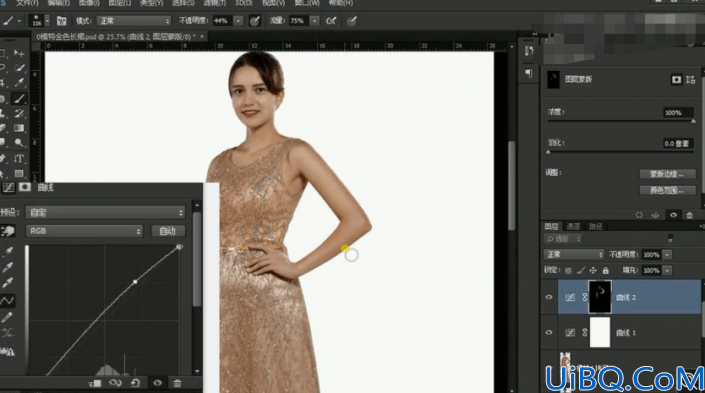This screenshot has height=393, width=705.
Task: Open the layer fill 100% arrow
Action: [667, 270]
